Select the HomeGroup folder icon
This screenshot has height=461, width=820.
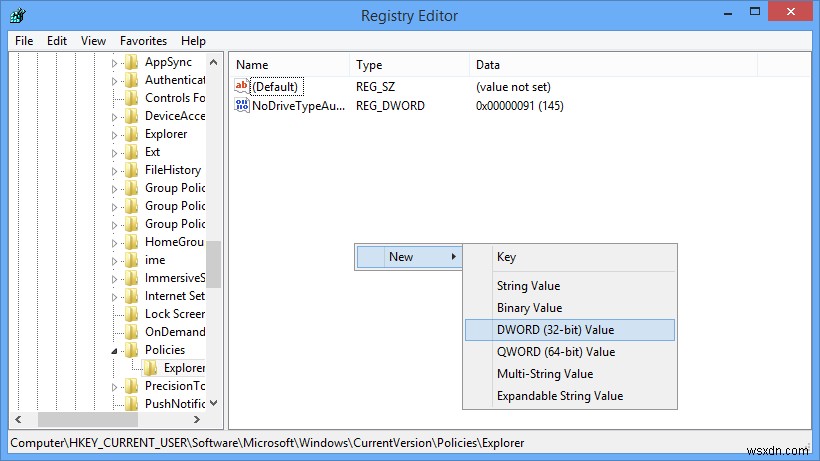point(131,242)
